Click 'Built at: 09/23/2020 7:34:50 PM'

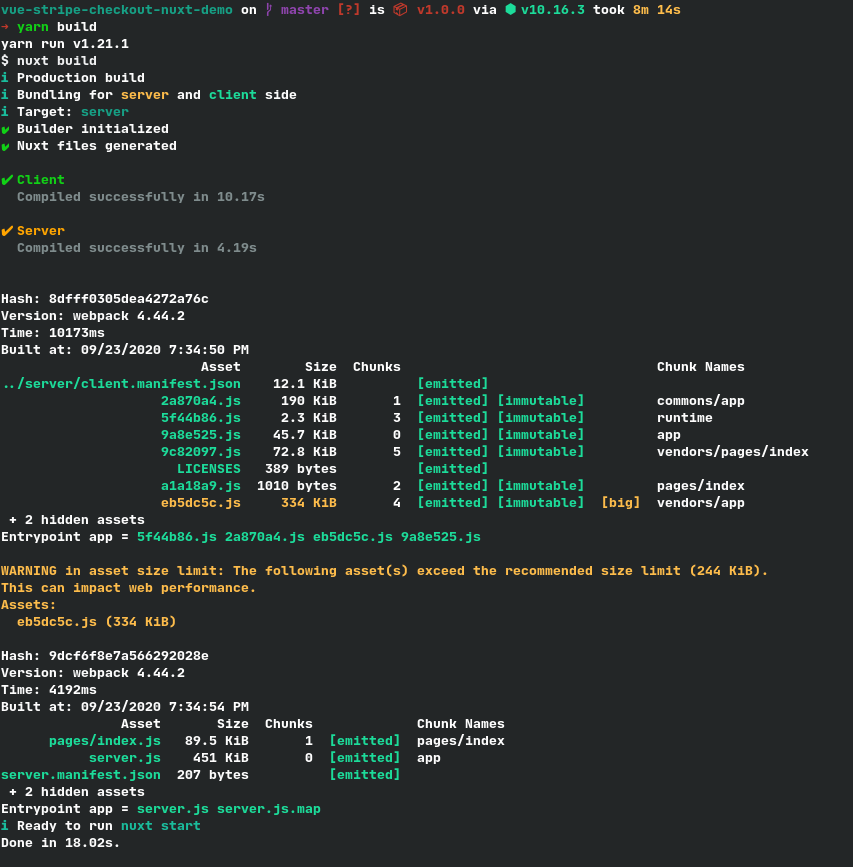(x=125, y=350)
